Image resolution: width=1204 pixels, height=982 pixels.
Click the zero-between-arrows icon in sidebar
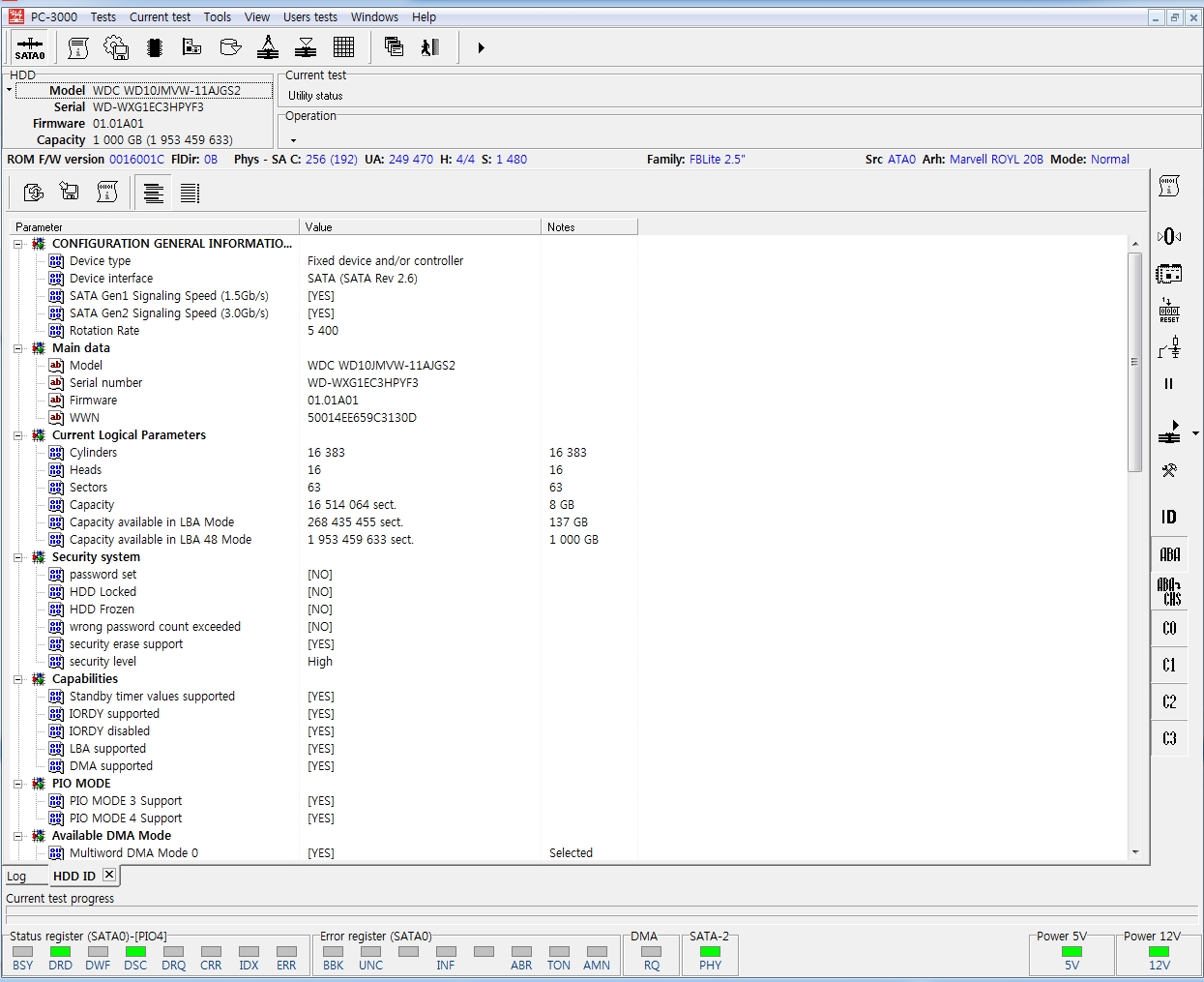tap(1169, 236)
